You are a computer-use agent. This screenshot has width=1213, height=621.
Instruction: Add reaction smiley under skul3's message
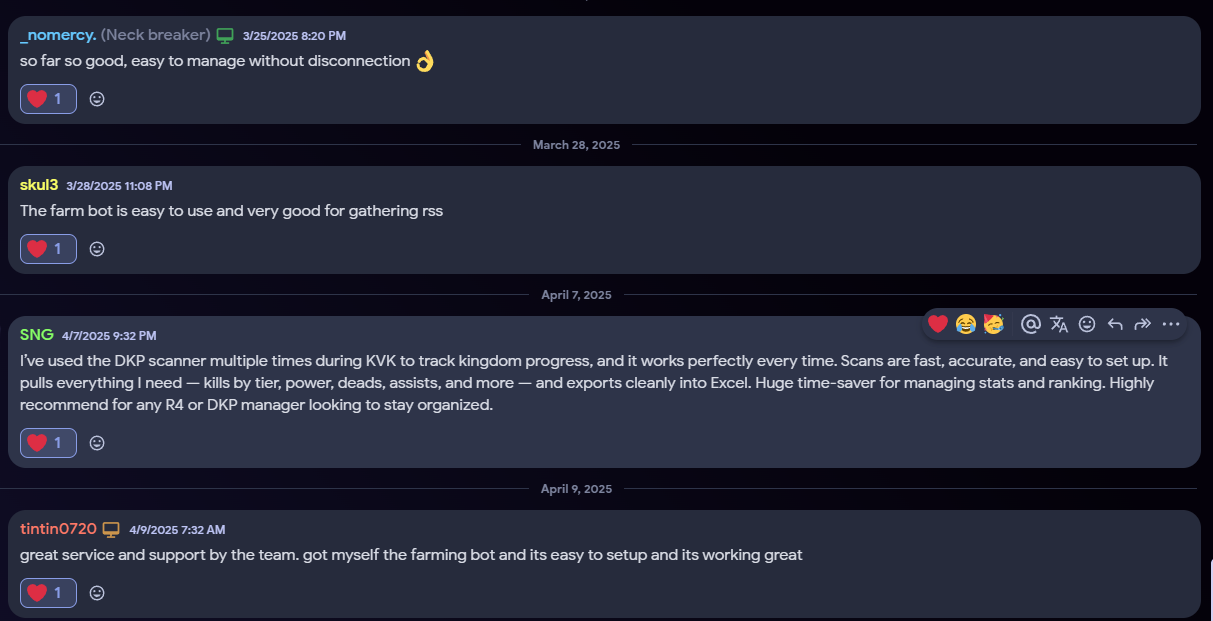97,249
